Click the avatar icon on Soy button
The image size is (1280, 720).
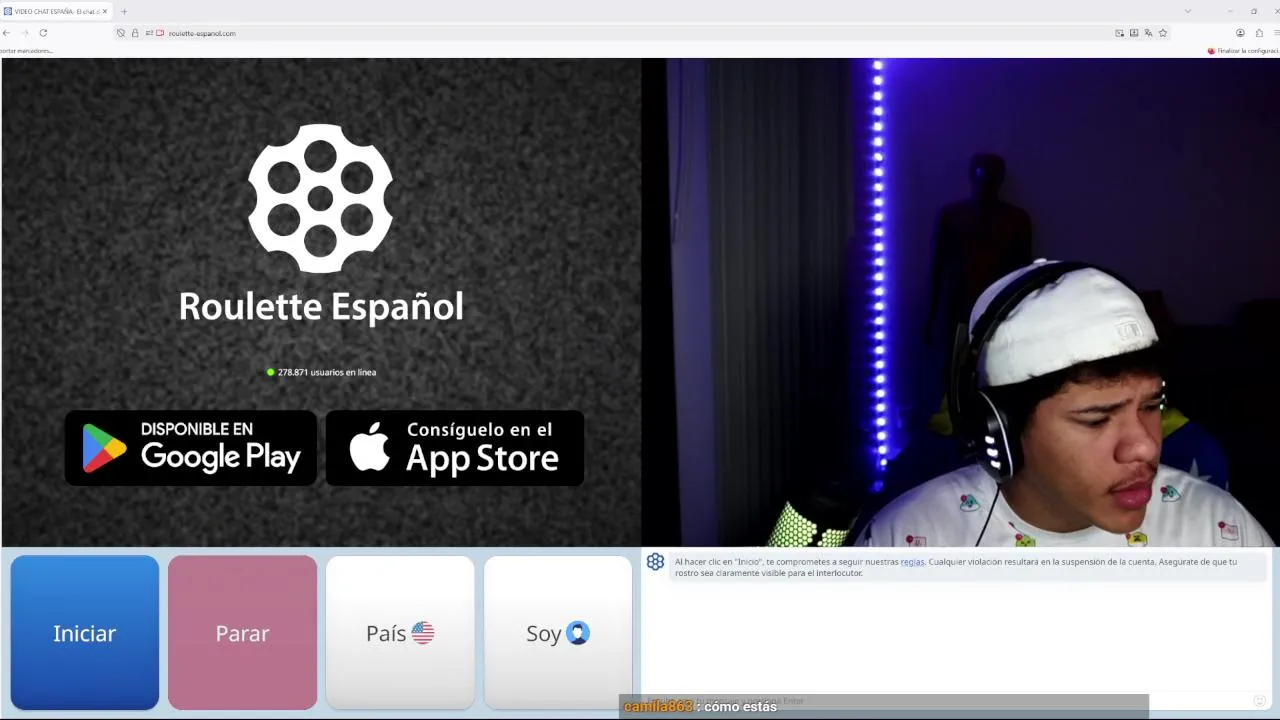pos(578,633)
